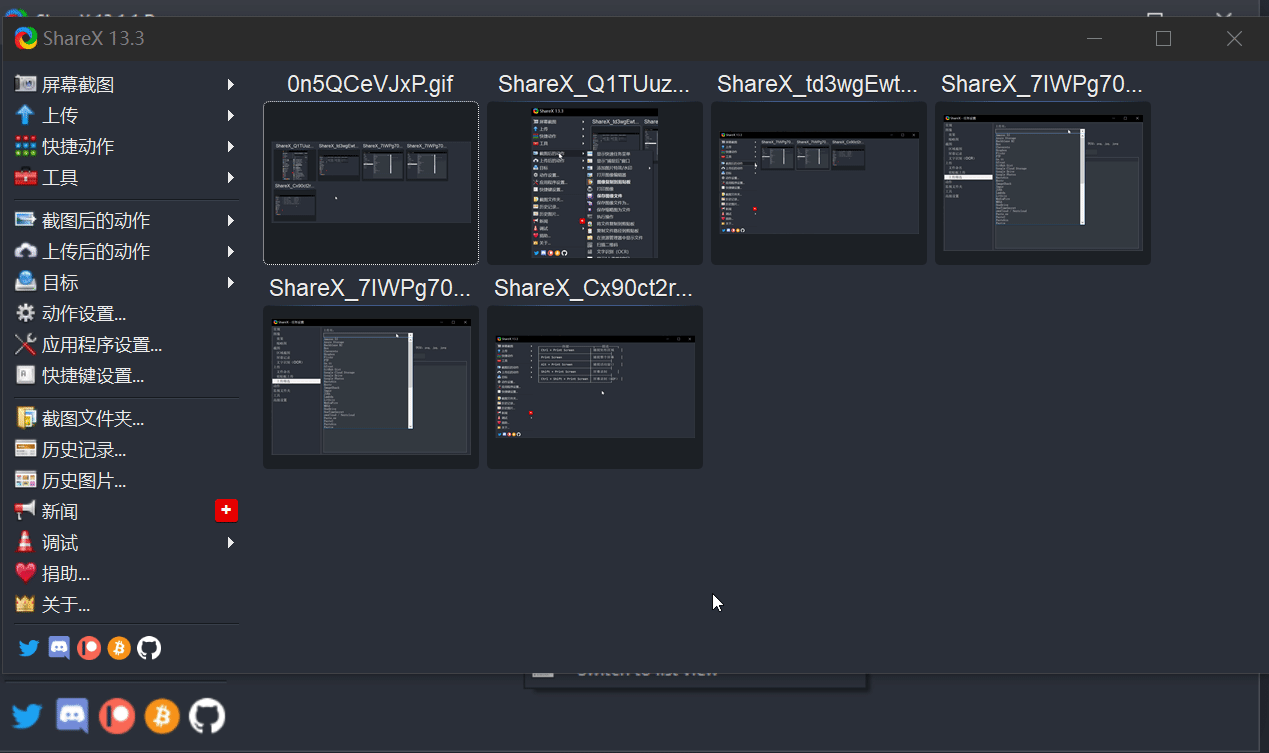Click large Bitcoin icon in background window
1269x753 pixels.
coord(162,716)
